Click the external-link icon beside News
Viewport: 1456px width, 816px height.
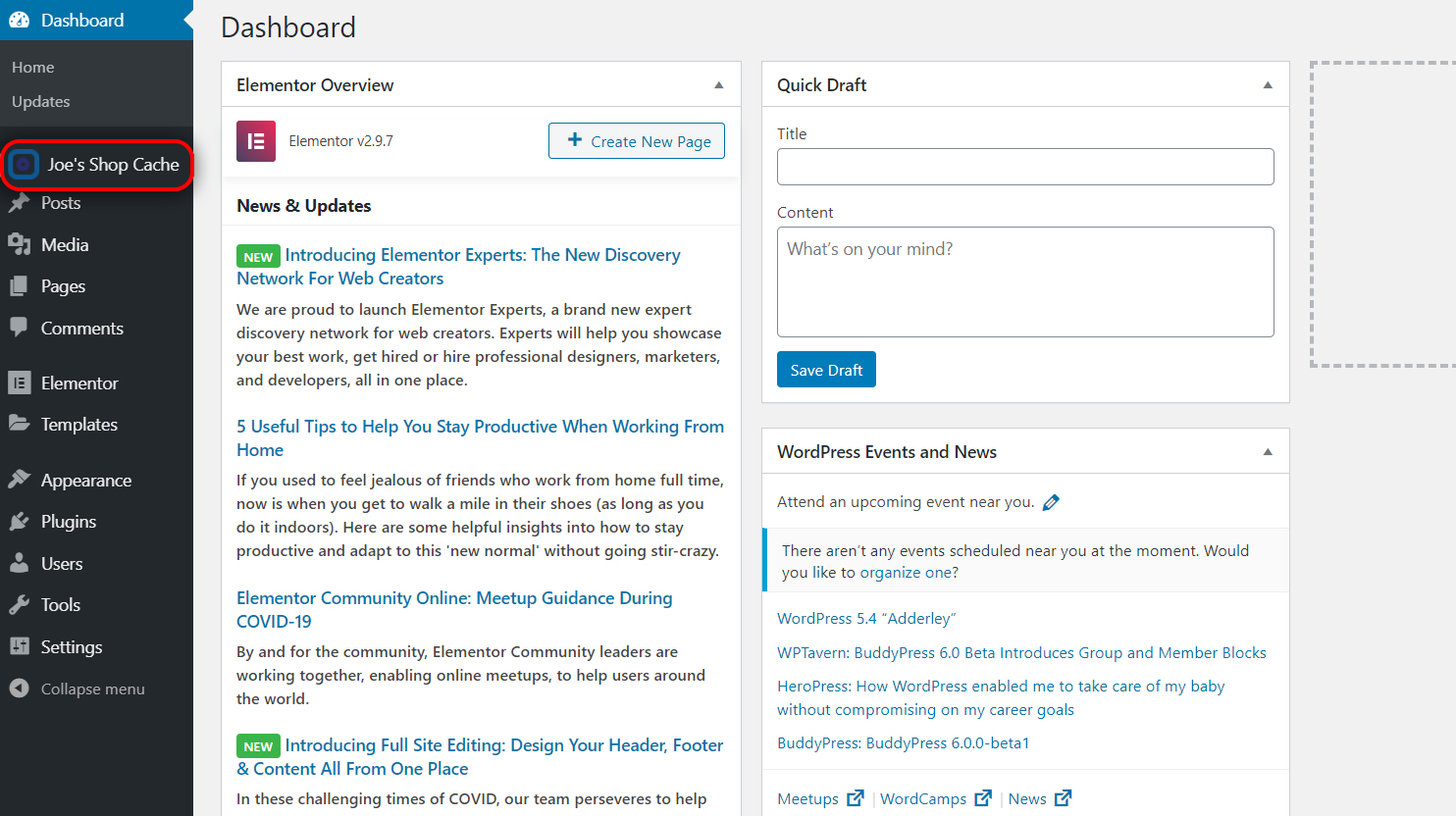pyautogui.click(x=1064, y=798)
